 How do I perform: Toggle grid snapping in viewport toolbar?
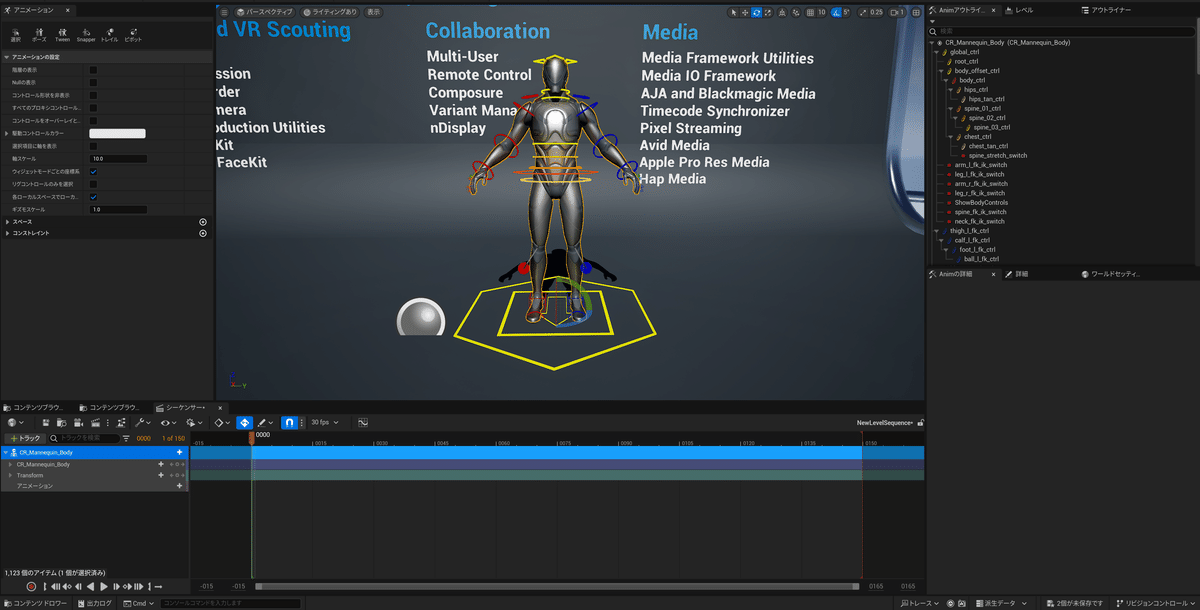coord(808,12)
